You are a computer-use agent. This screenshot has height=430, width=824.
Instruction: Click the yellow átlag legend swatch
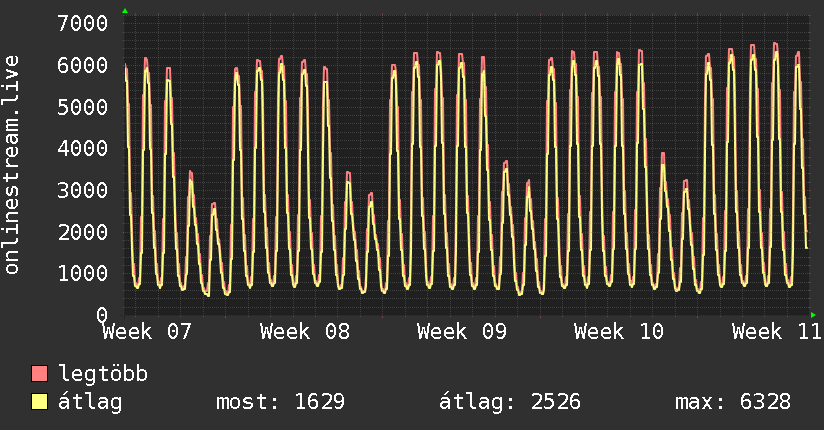[x=39, y=402]
